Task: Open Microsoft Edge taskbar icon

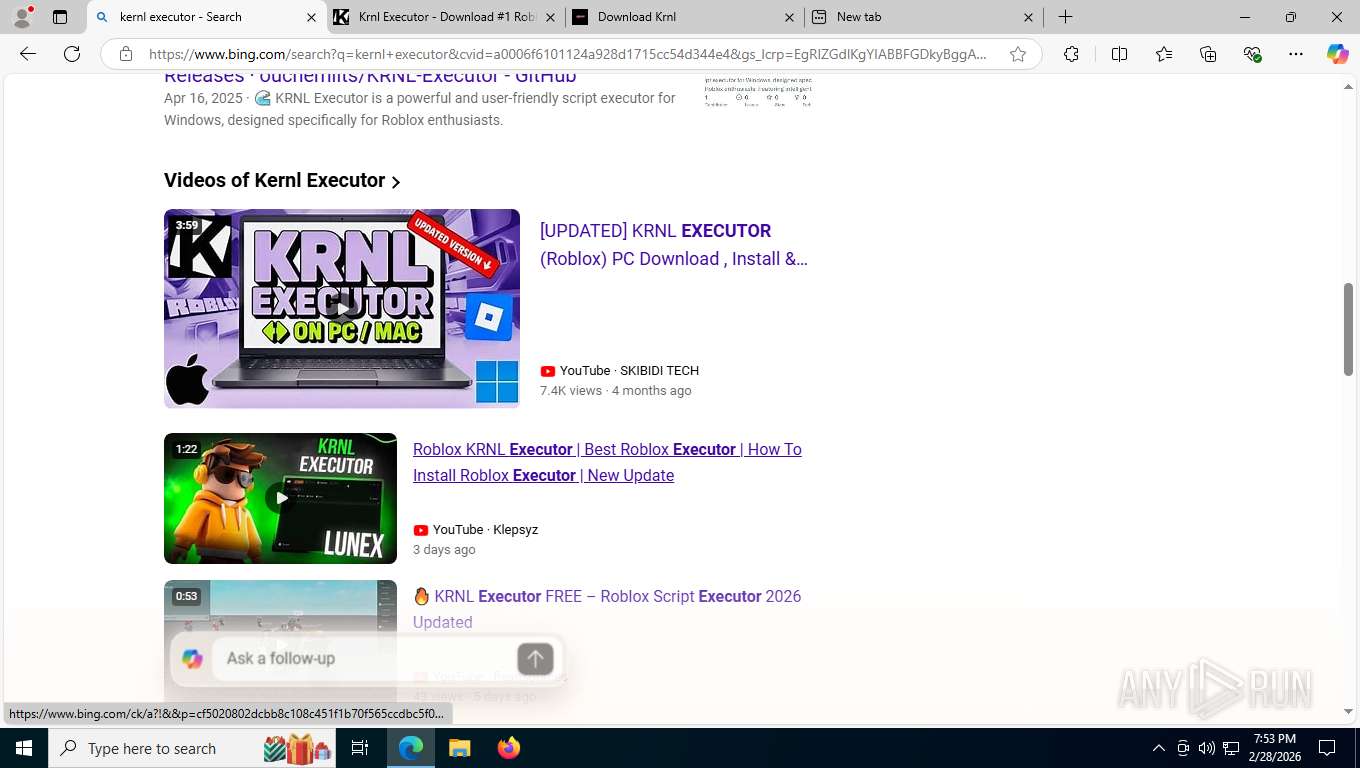Action: coord(411,748)
